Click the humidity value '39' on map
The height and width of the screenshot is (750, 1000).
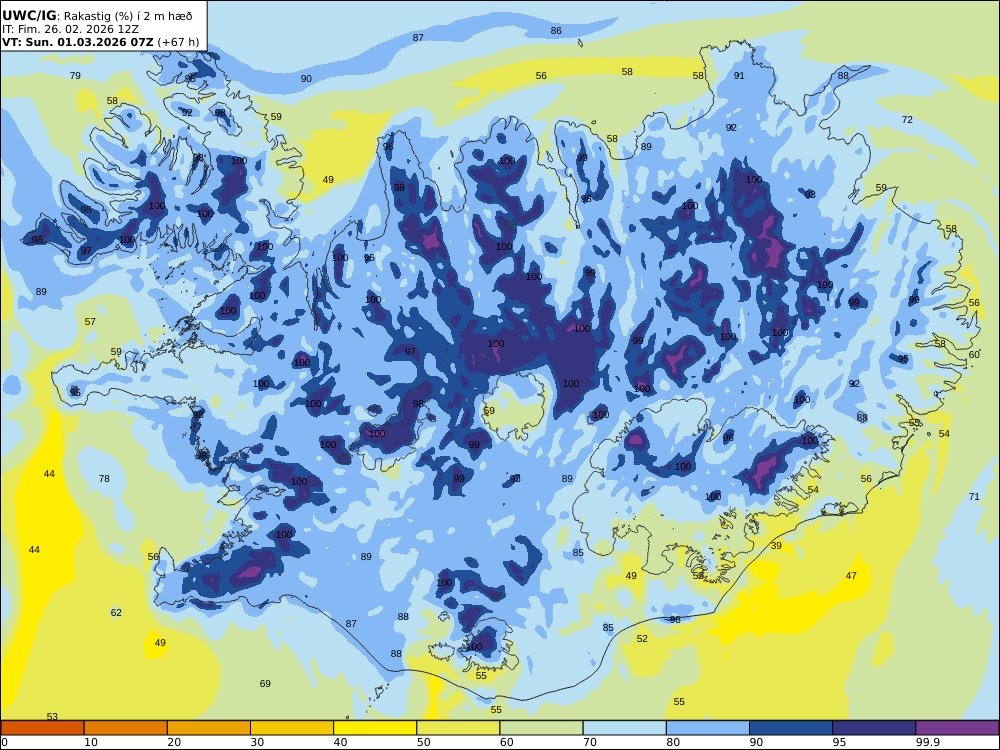click(776, 545)
